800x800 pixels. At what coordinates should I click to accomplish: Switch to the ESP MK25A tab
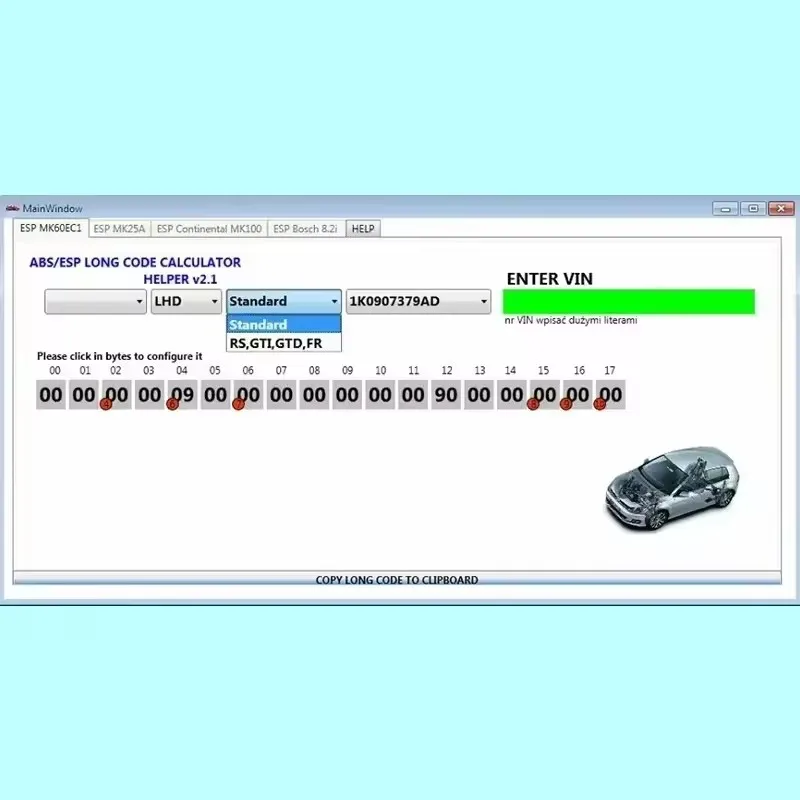click(120, 228)
